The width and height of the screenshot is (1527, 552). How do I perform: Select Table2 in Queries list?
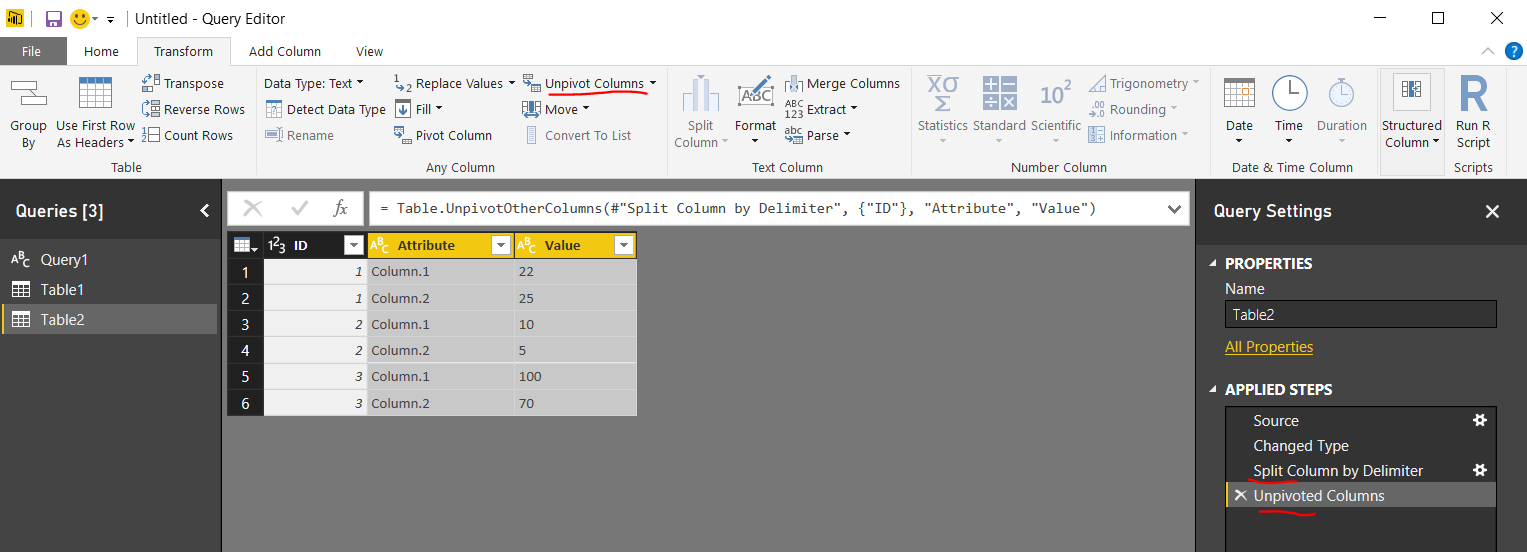109,319
